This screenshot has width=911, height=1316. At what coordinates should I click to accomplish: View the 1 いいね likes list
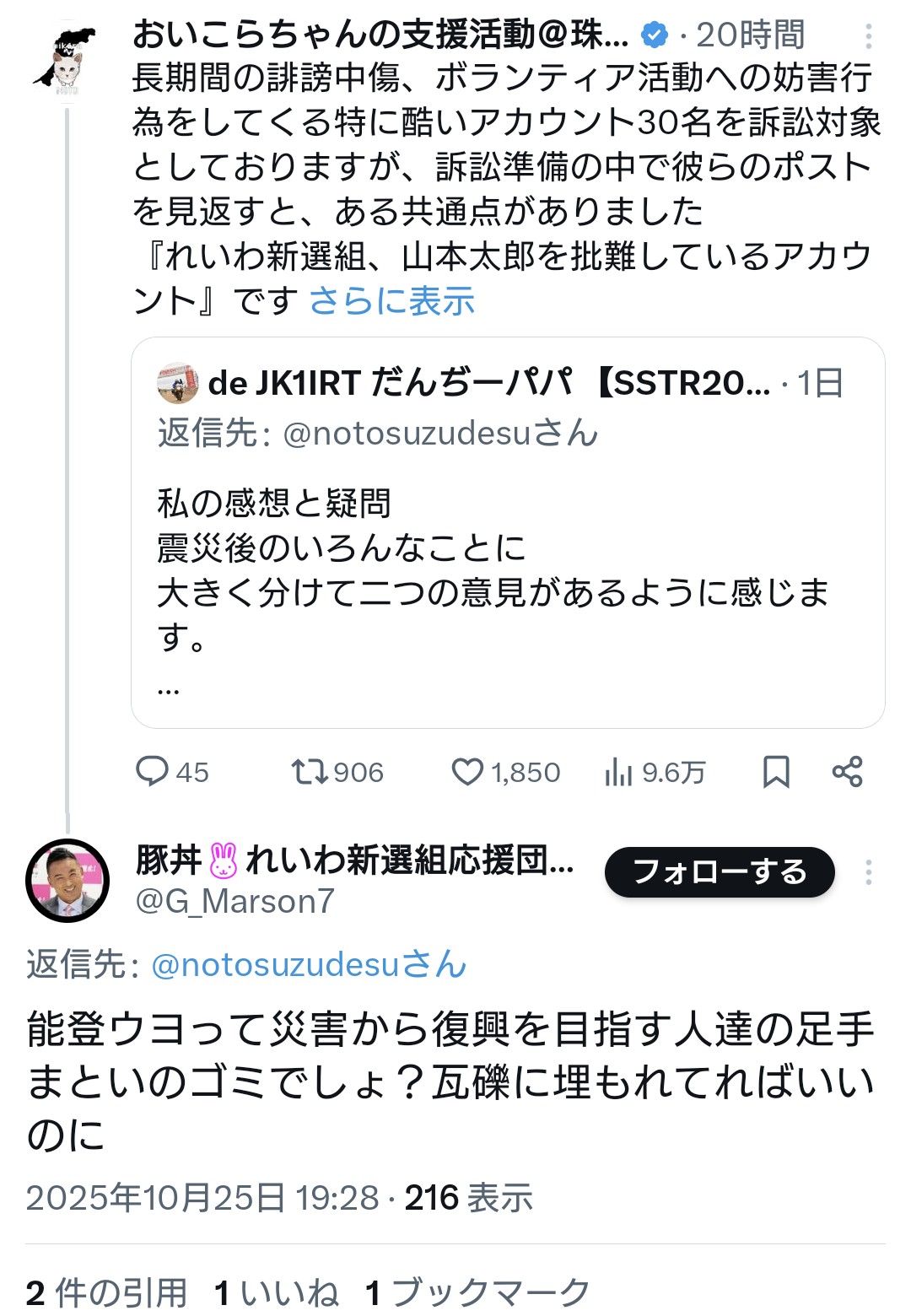[277, 1292]
